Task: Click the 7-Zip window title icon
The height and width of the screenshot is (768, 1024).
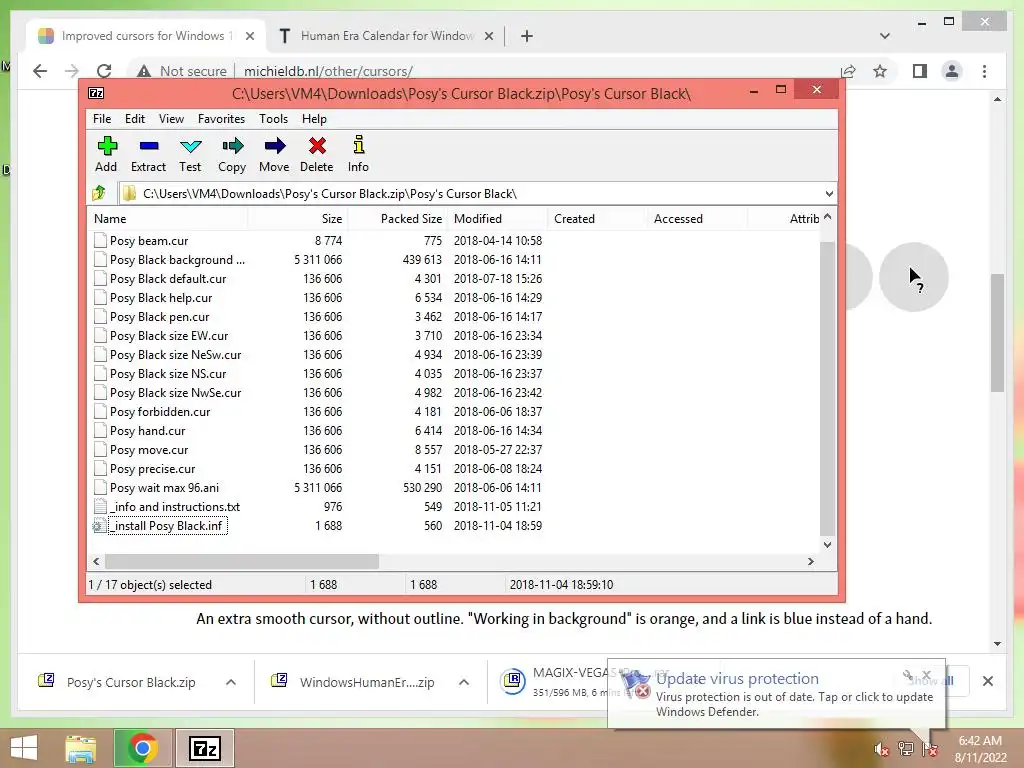Action: [x=96, y=93]
